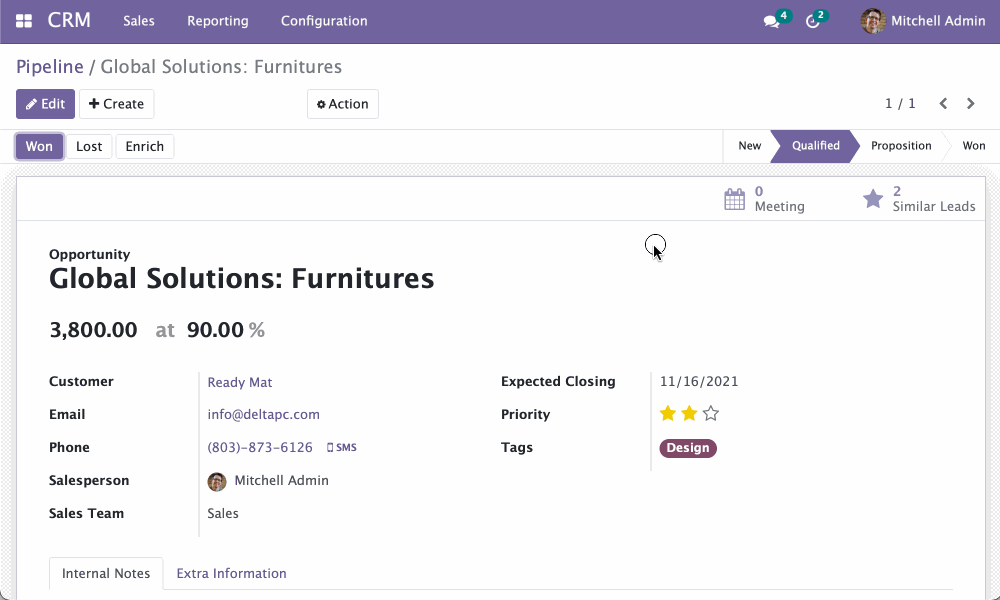Click the Similar Leads star icon

click(x=873, y=199)
